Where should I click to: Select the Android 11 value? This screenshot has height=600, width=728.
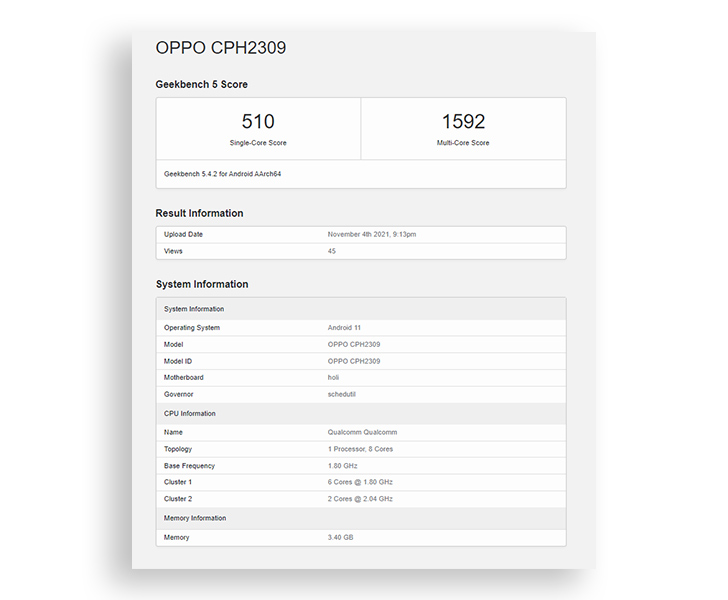pyautogui.click(x=344, y=327)
